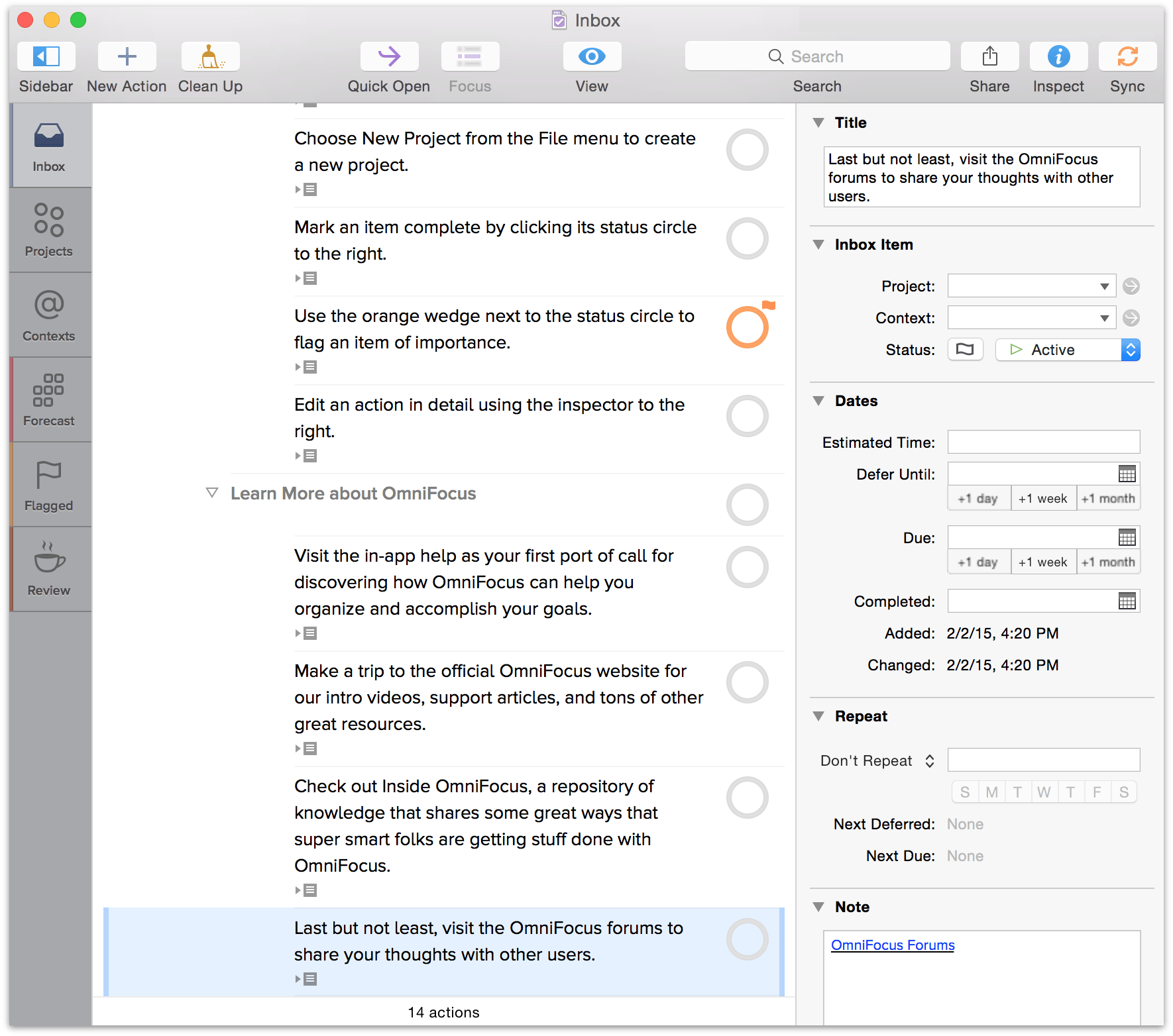
Task: Open the OmniFocus Forums link
Action: [x=893, y=945]
